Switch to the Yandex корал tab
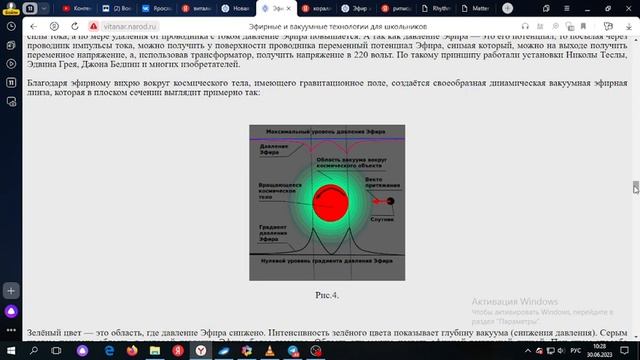This screenshot has width=640, height=360. click(316, 8)
